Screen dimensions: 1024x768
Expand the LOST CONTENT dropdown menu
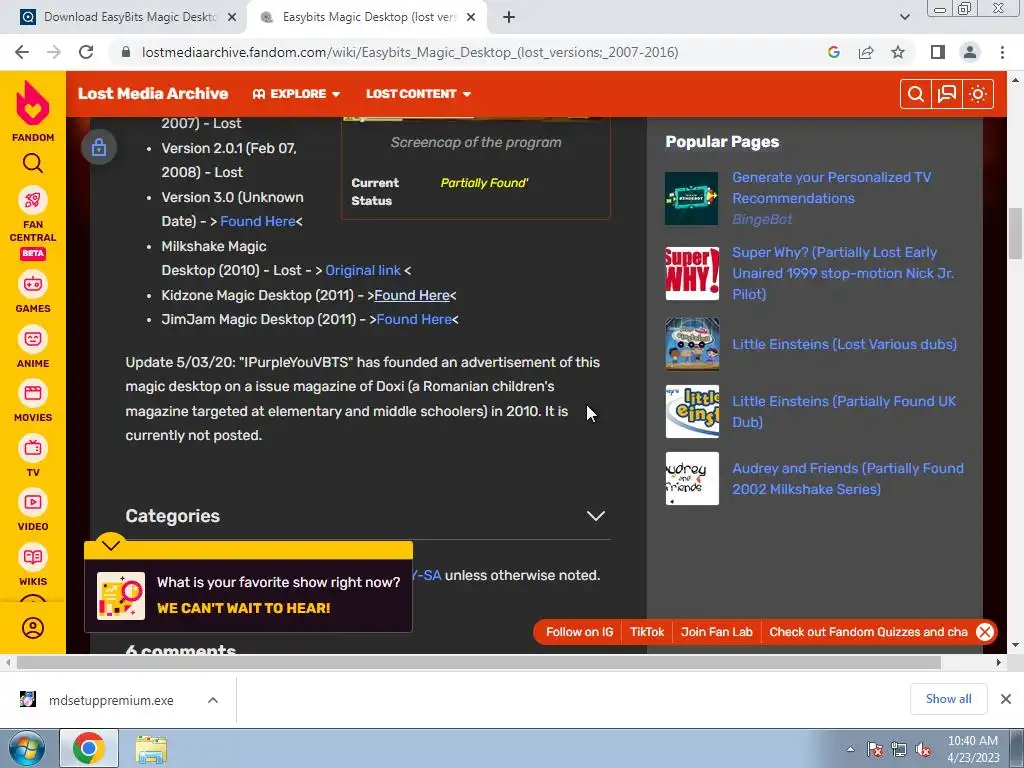coord(419,94)
